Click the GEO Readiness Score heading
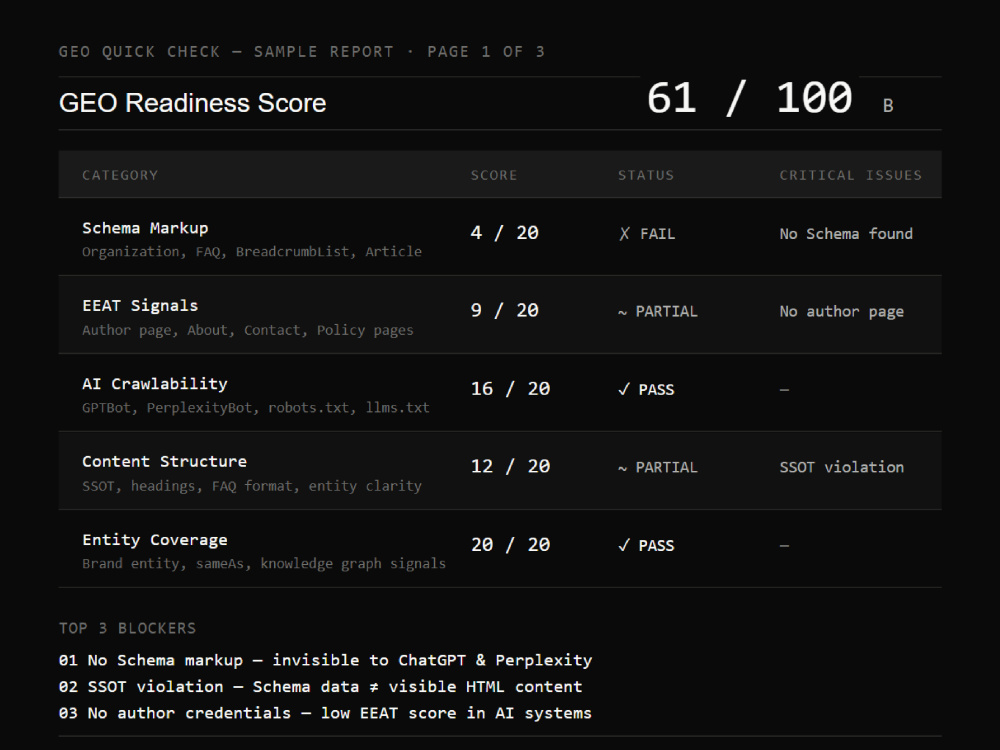 tap(192, 103)
